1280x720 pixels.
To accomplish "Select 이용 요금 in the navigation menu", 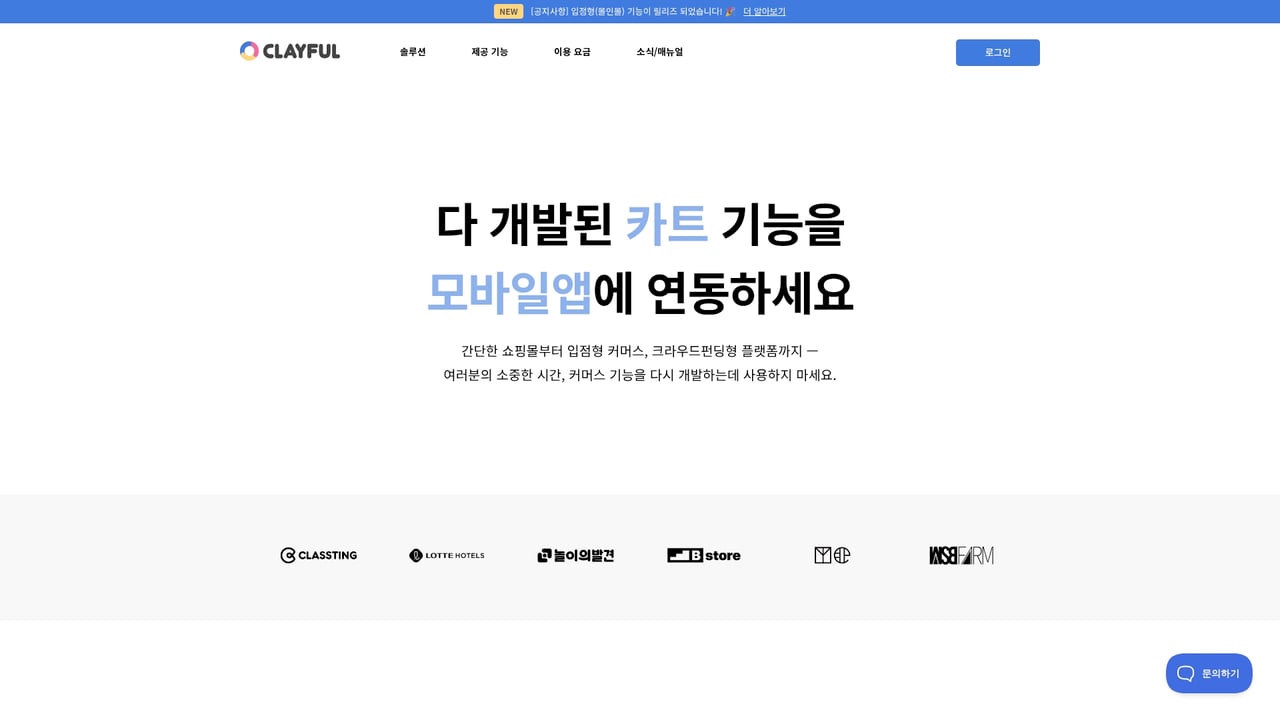I will point(571,51).
